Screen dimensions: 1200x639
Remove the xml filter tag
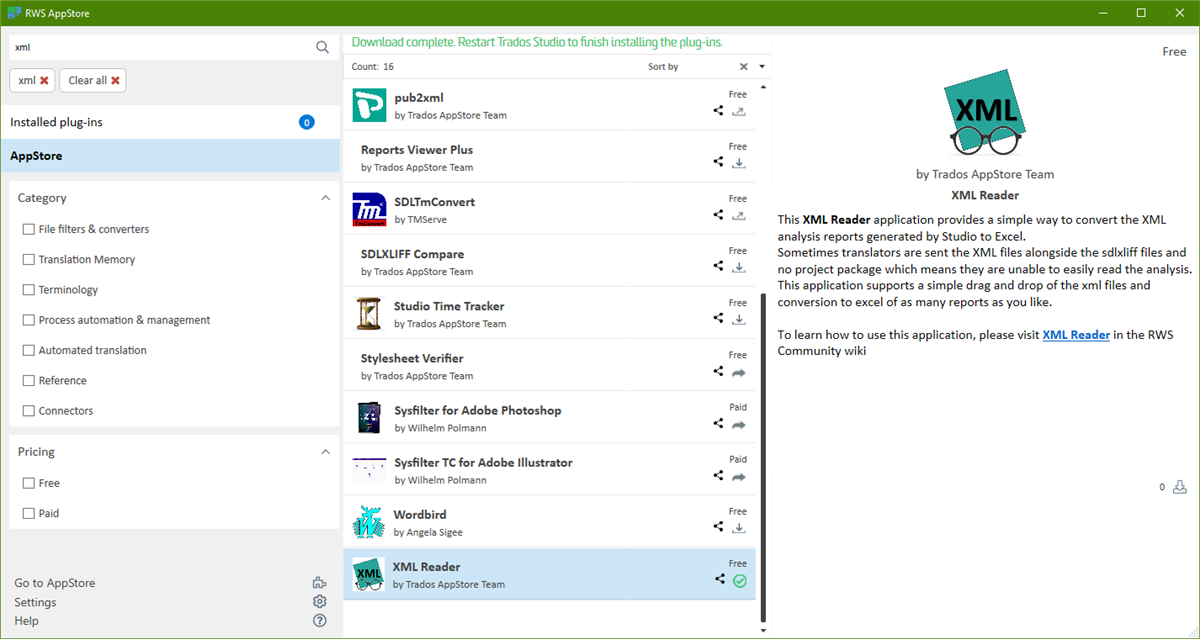44,81
